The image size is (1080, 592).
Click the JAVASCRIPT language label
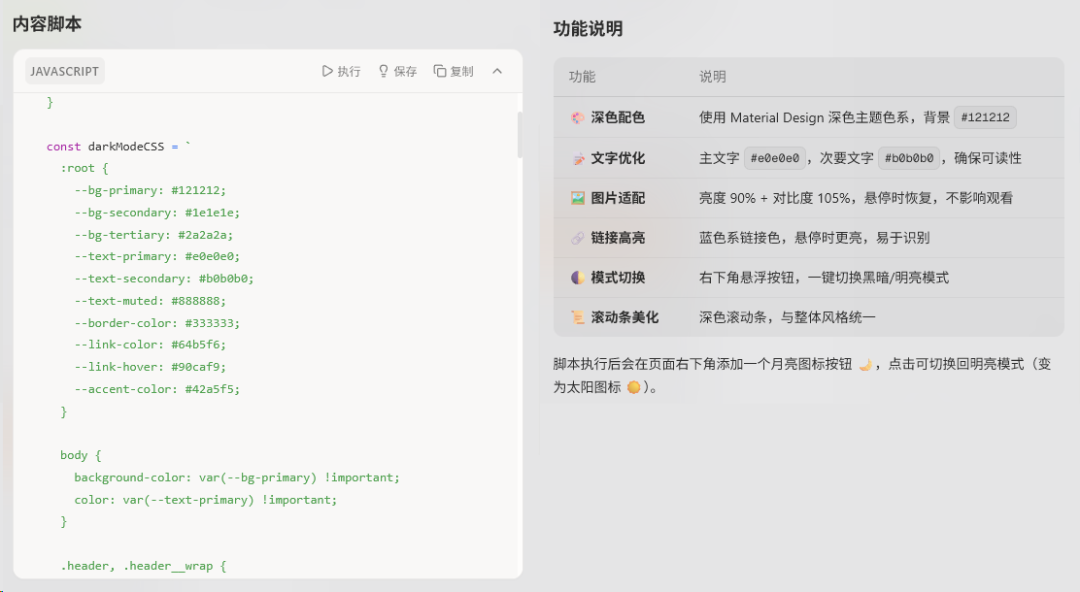pos(65,71)
